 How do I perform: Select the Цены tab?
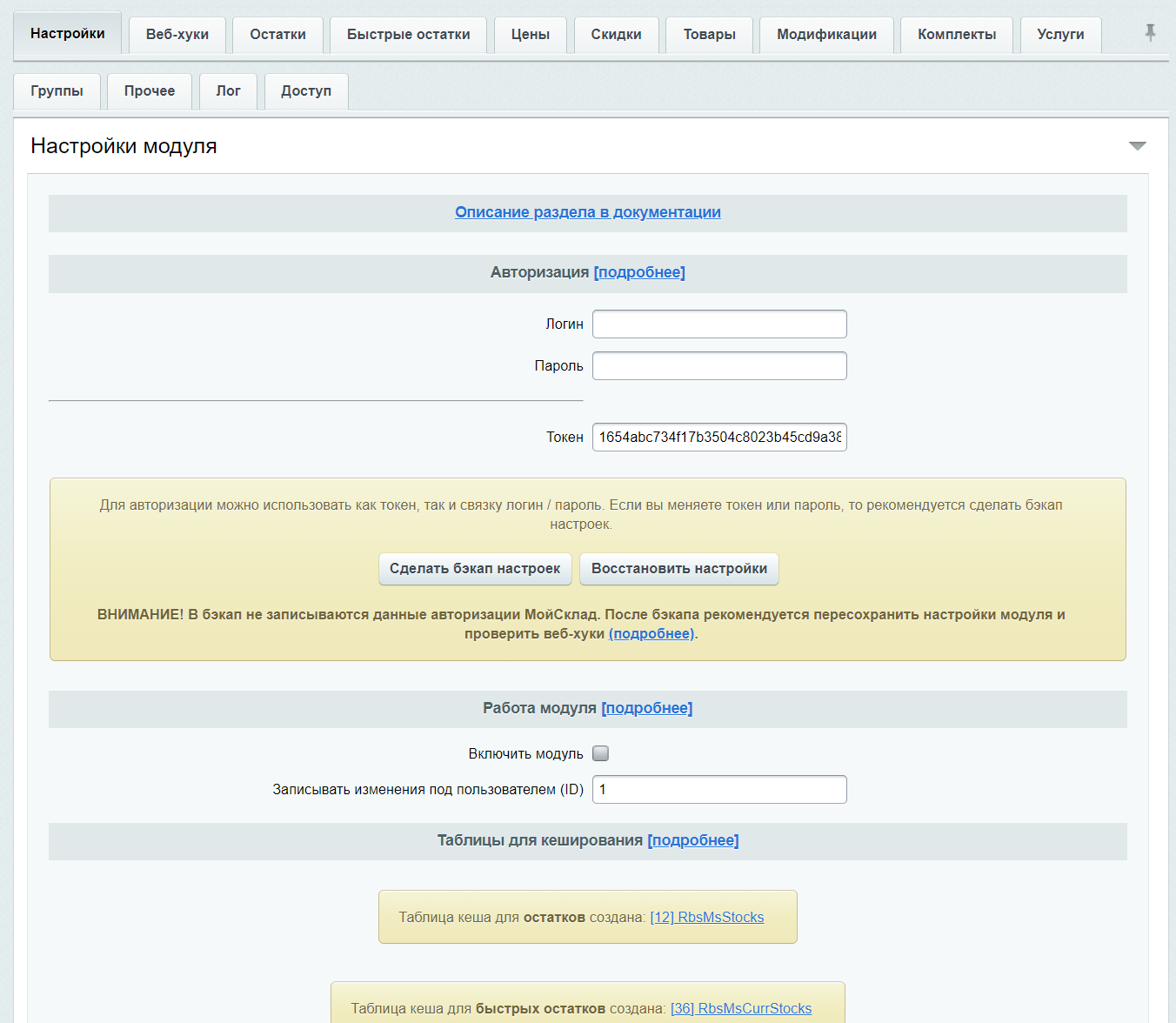pos(530,35)
